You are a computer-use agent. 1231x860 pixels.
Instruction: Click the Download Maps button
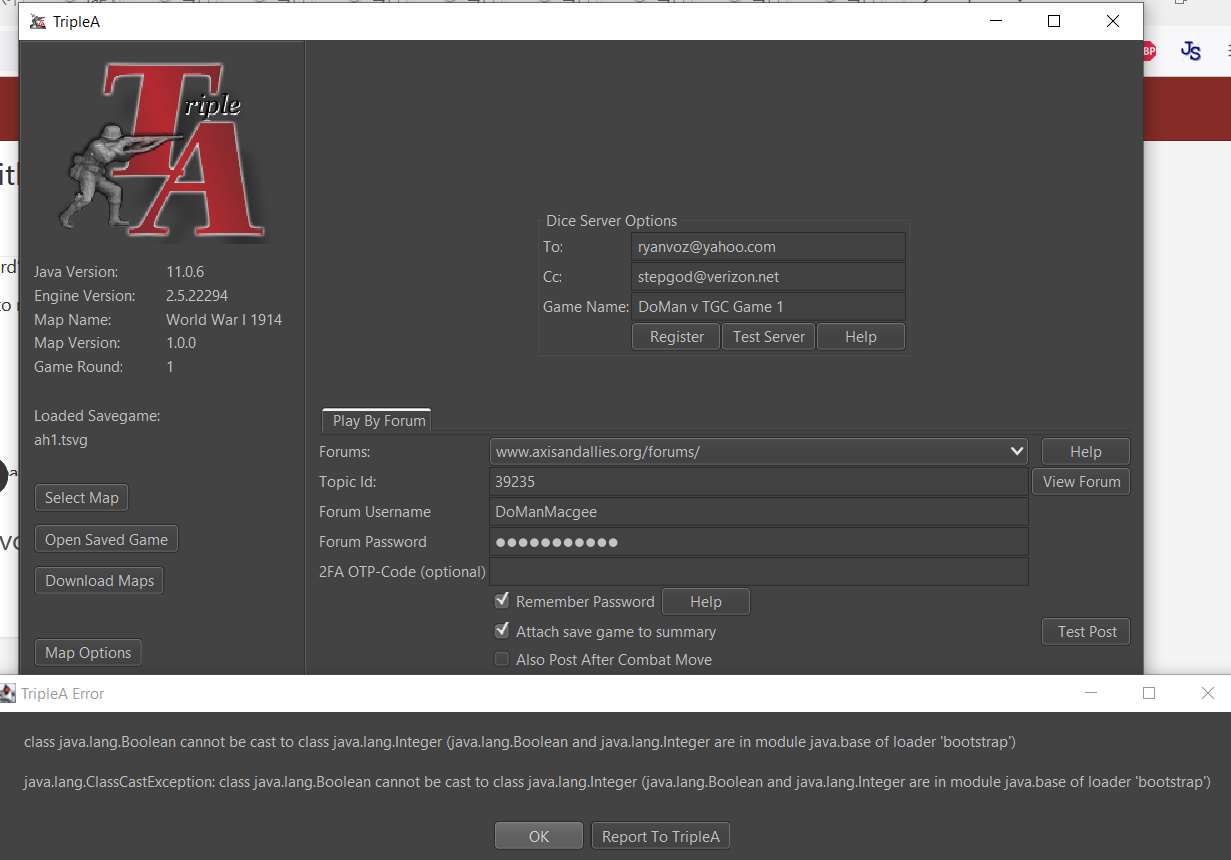point(99,580)
